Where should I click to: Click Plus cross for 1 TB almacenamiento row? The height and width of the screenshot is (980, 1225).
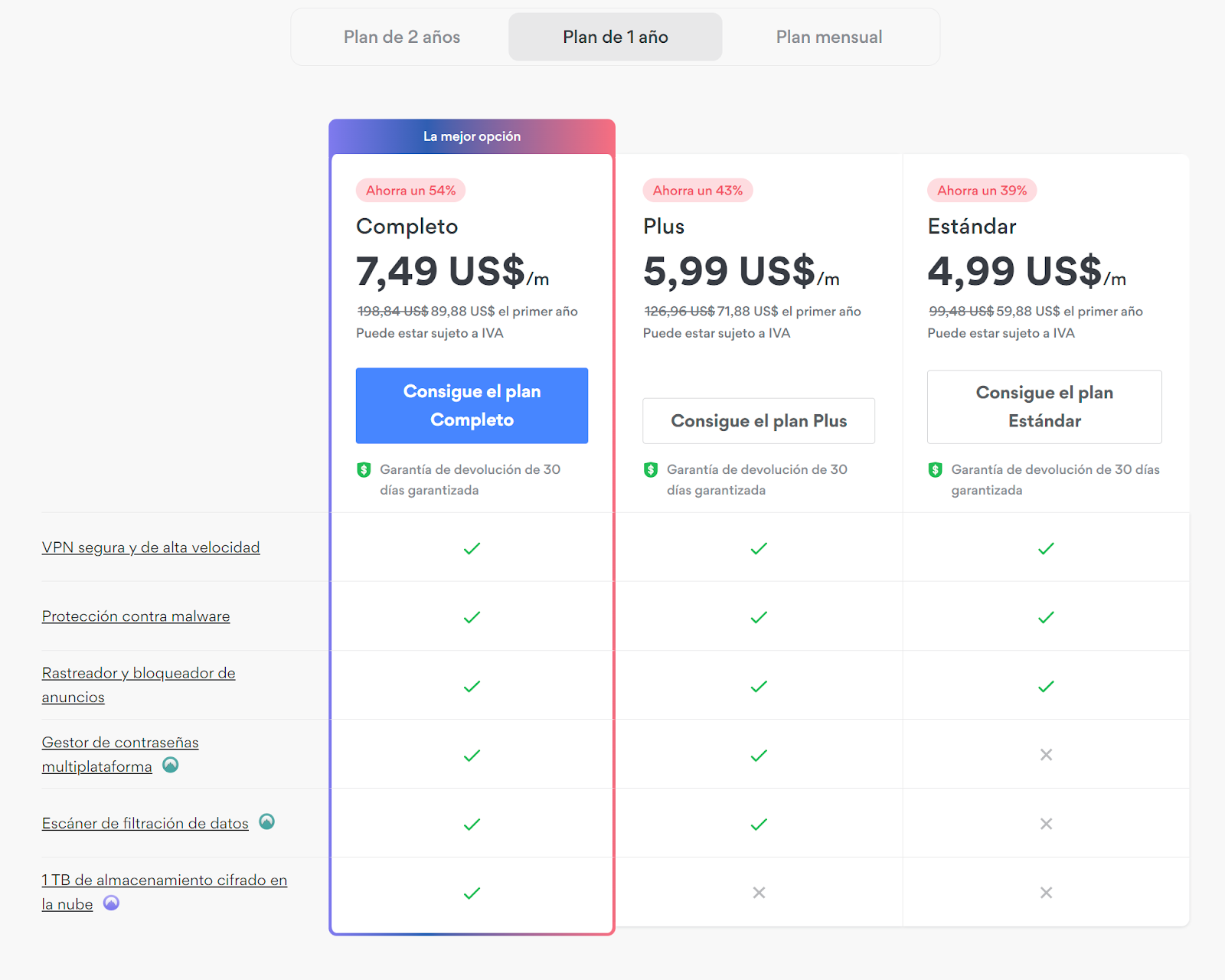(x=759, y=893)
